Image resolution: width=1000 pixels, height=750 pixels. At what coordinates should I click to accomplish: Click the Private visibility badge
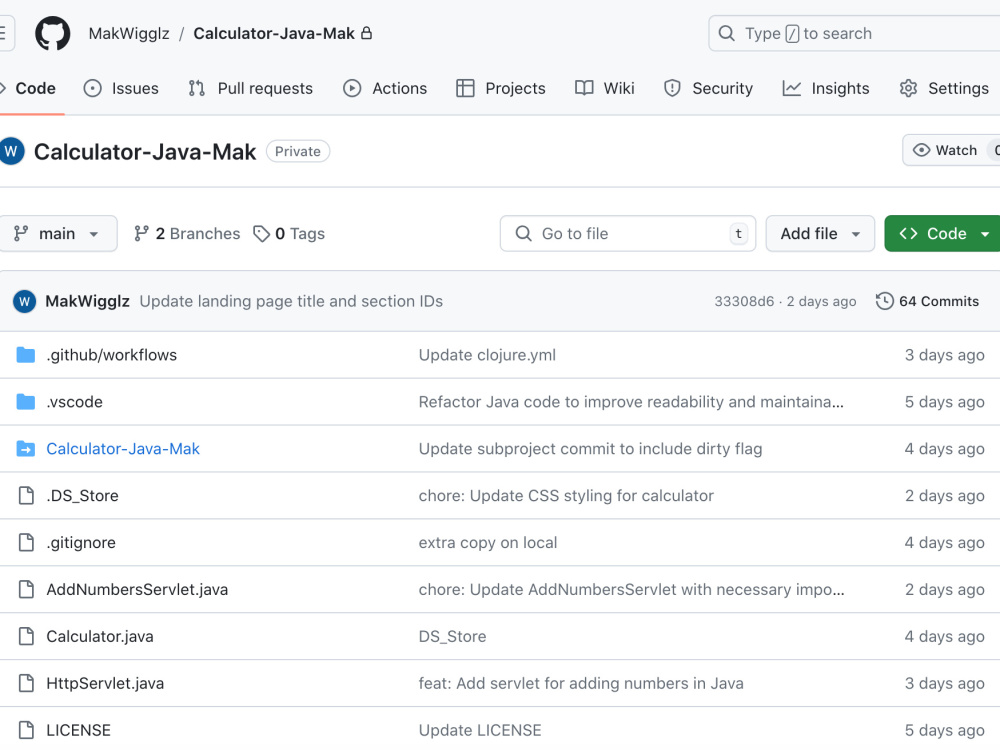[298, 151]
